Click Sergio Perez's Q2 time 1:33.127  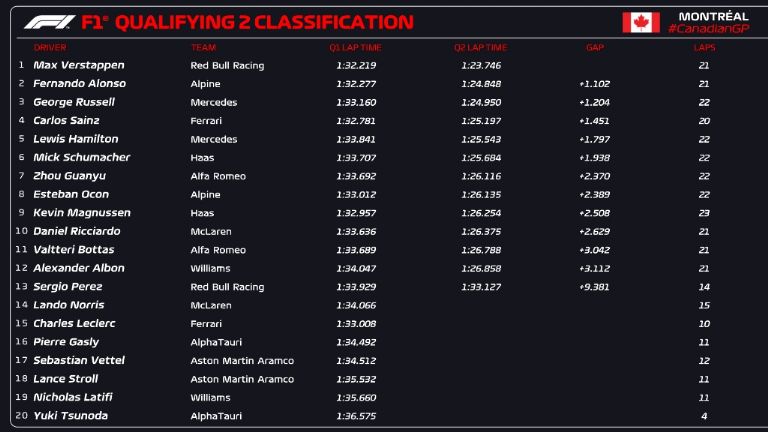click(x=480, y=287)
